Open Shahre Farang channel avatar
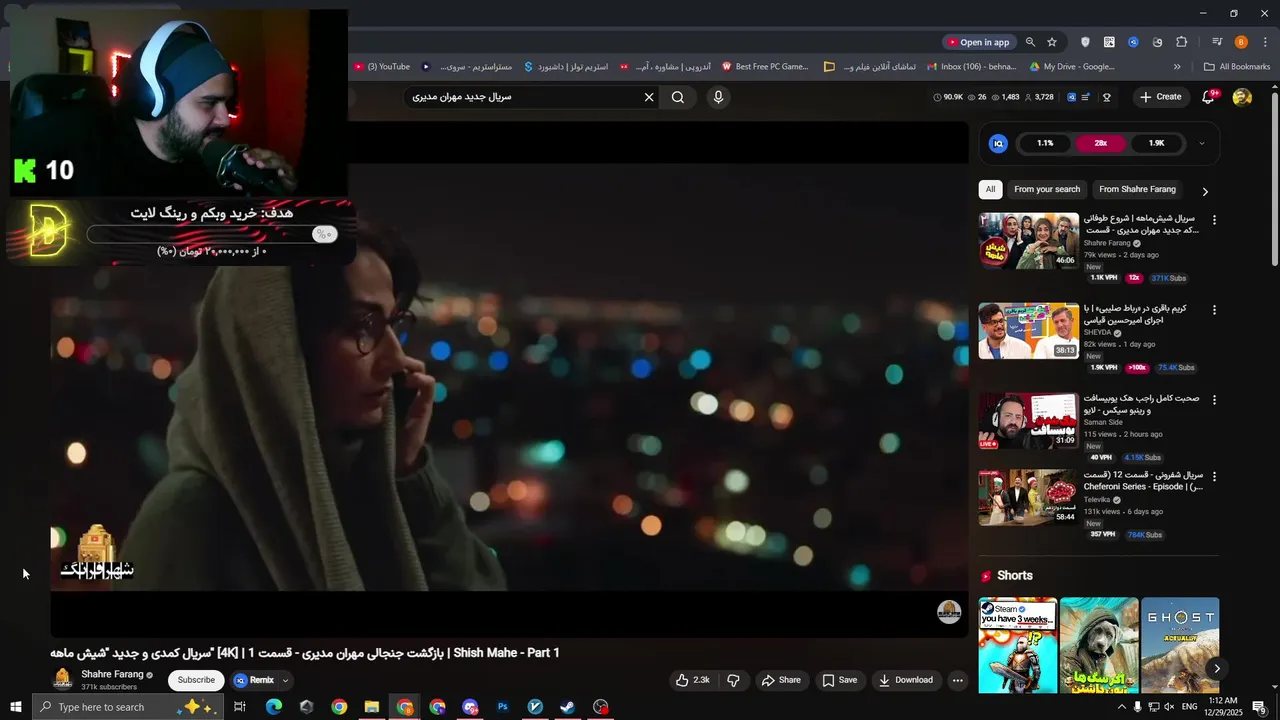 [63, 679]
